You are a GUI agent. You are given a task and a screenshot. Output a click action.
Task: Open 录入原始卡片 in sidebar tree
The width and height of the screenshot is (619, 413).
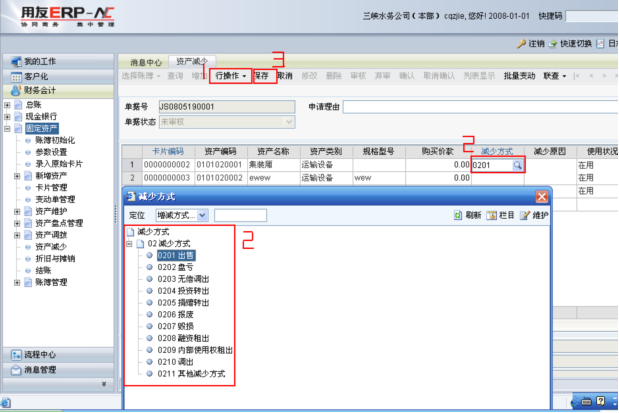pos(59,164)
